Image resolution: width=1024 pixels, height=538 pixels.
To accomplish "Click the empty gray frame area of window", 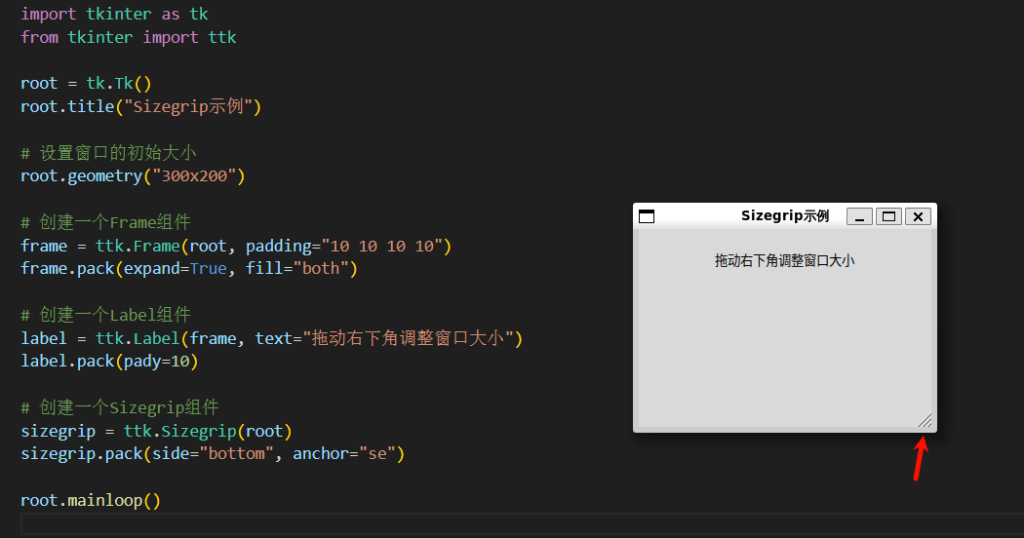I will [785, 350].
